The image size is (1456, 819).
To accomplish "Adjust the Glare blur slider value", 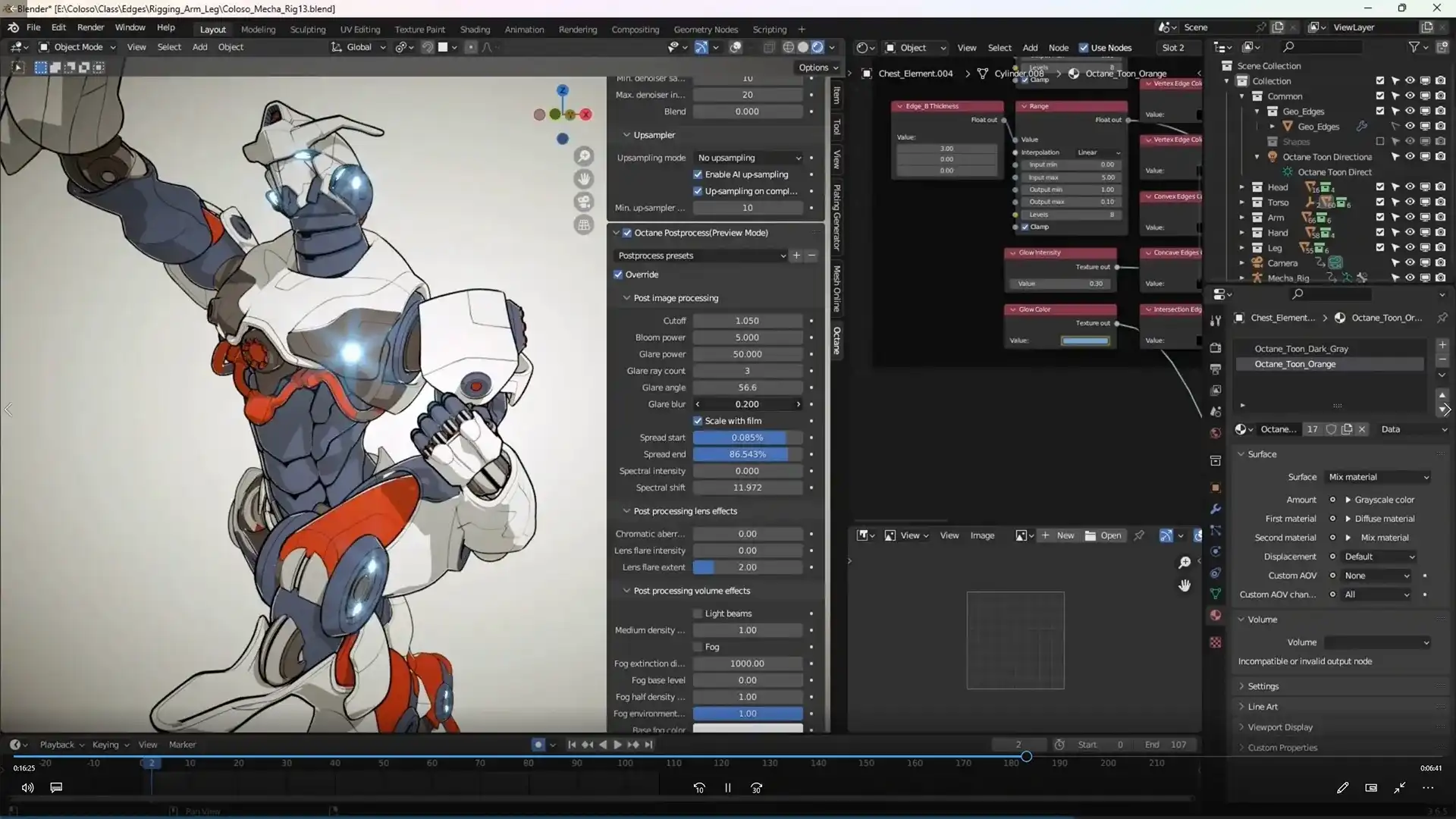I will 748,403.
